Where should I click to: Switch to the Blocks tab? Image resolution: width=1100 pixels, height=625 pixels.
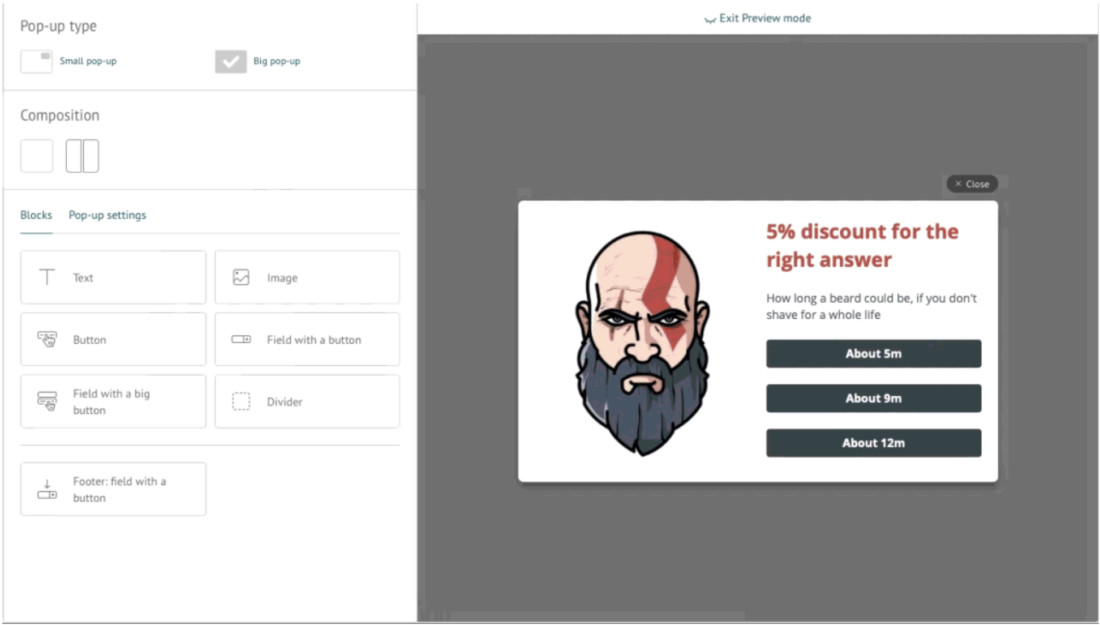(x=36, y=215)
